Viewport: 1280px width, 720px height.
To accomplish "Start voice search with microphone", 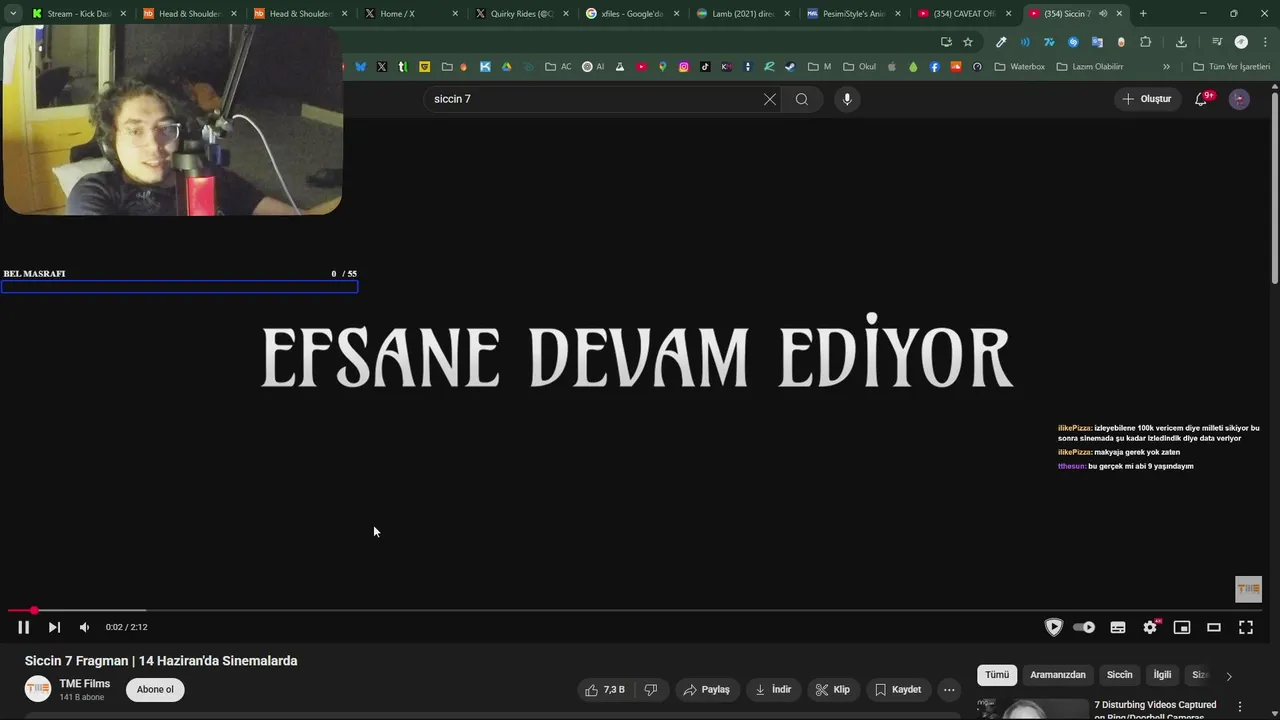I will click(847, 99).
